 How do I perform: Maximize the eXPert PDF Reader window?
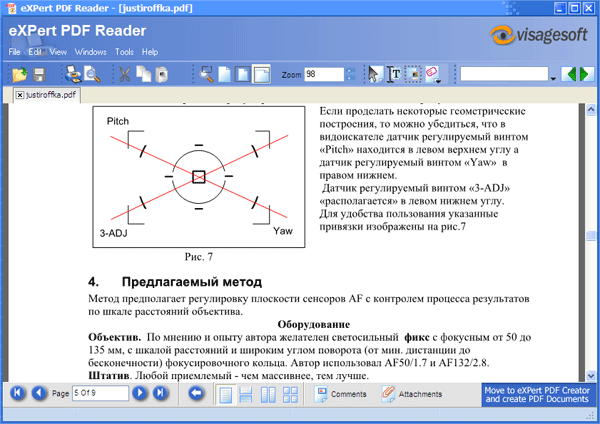[574, 8]
